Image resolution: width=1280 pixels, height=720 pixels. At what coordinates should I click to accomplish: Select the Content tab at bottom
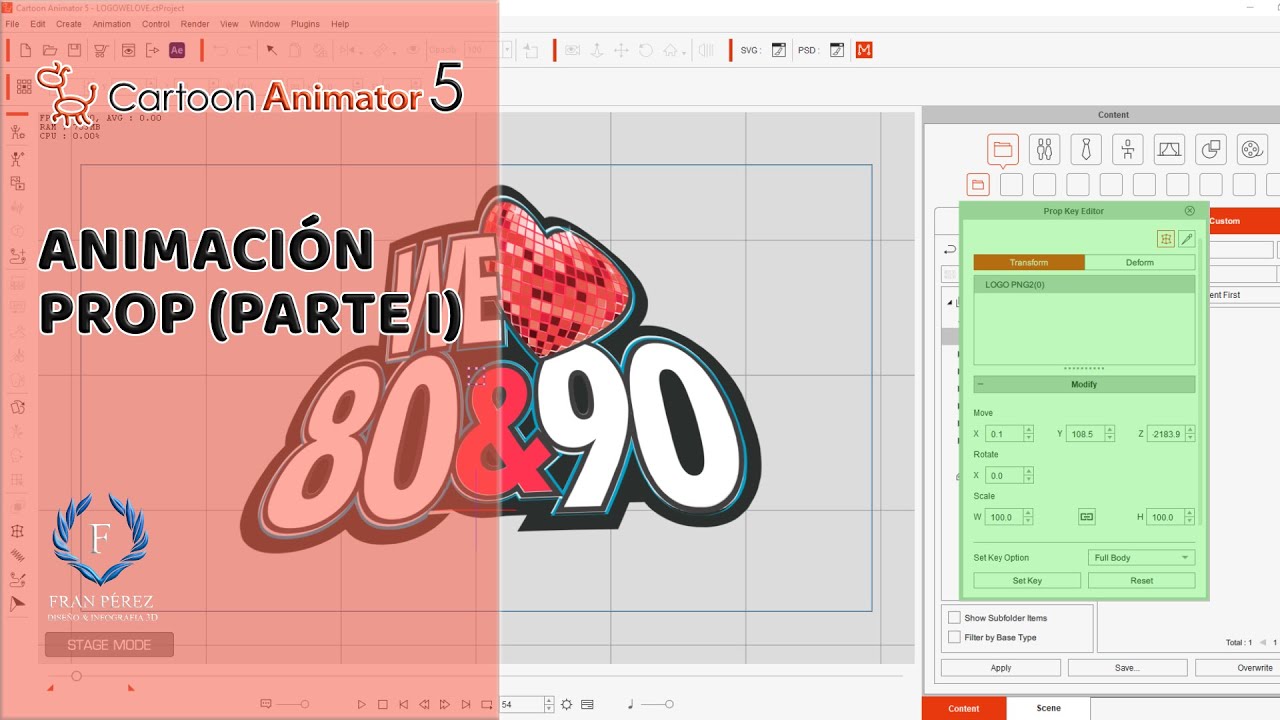964,708
